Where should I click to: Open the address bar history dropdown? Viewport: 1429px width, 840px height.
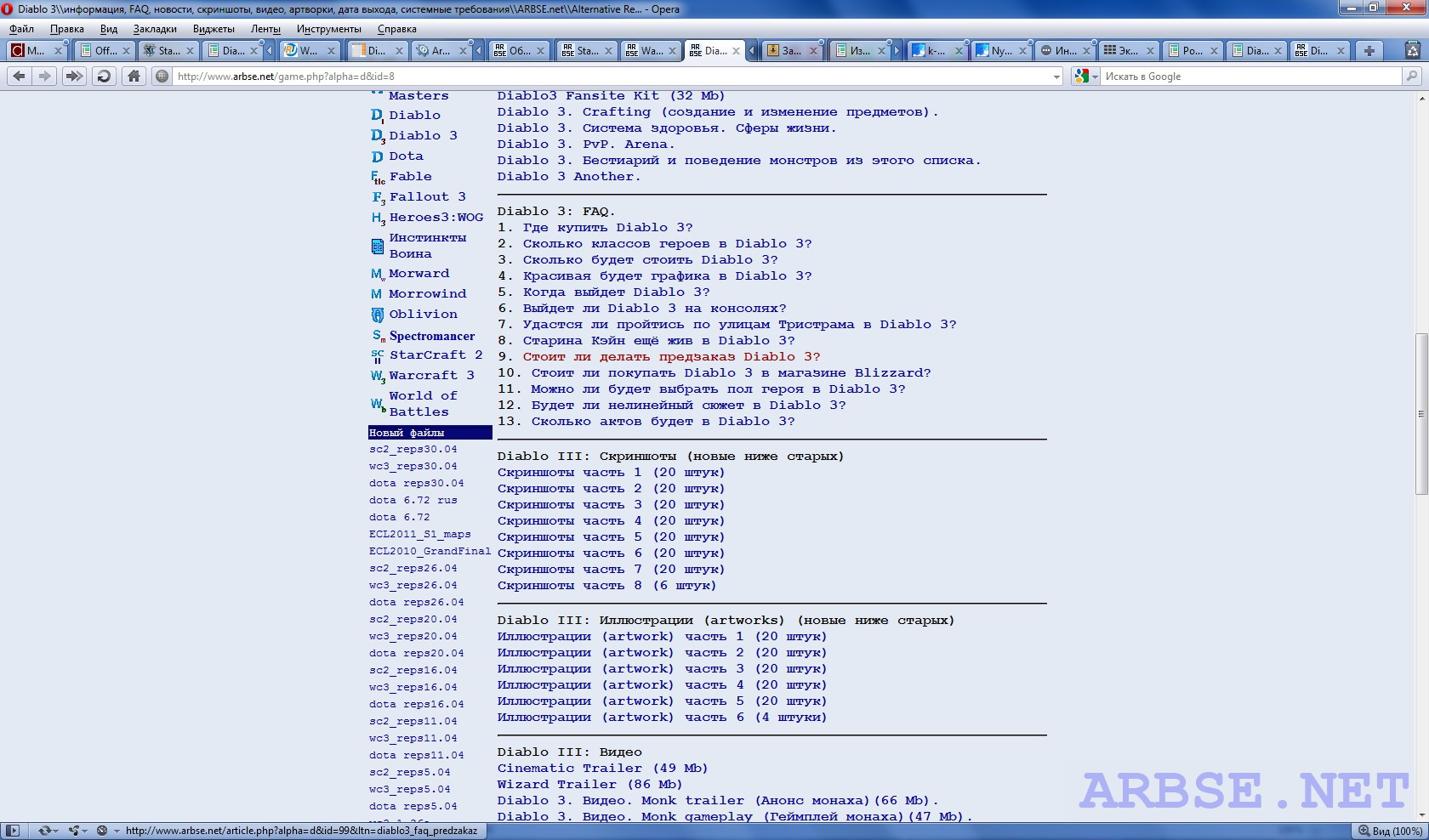pos(1056,77)
